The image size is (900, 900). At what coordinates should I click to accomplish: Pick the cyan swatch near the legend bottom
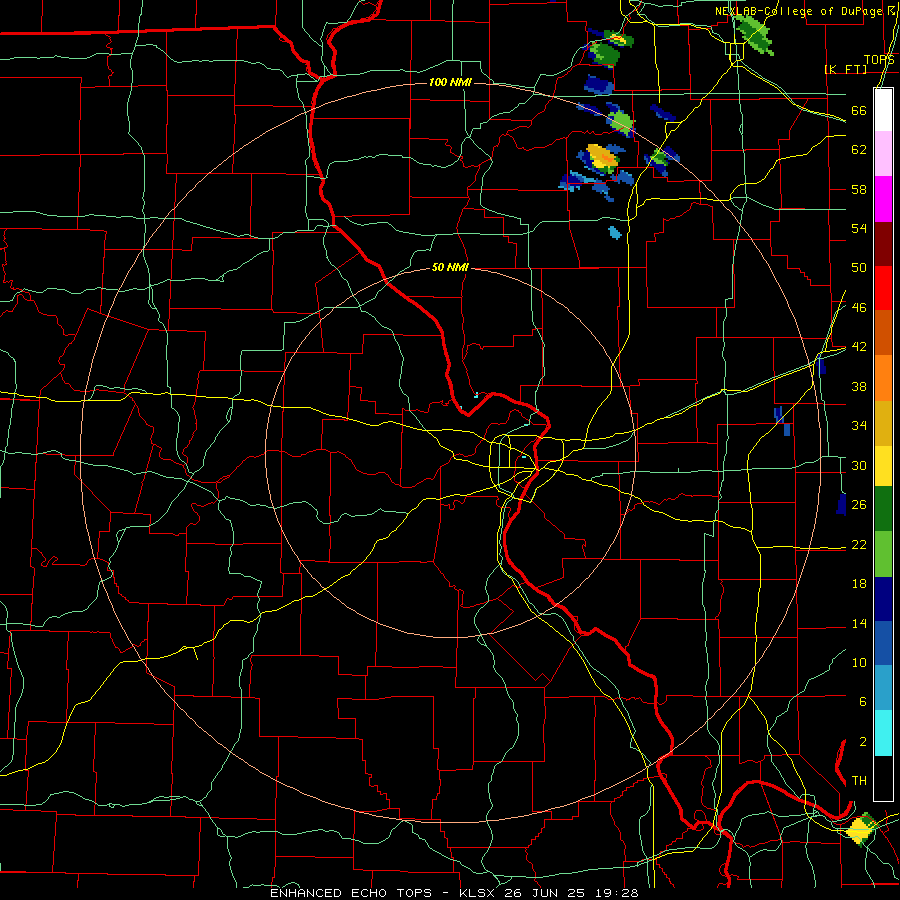click(883, 733)
